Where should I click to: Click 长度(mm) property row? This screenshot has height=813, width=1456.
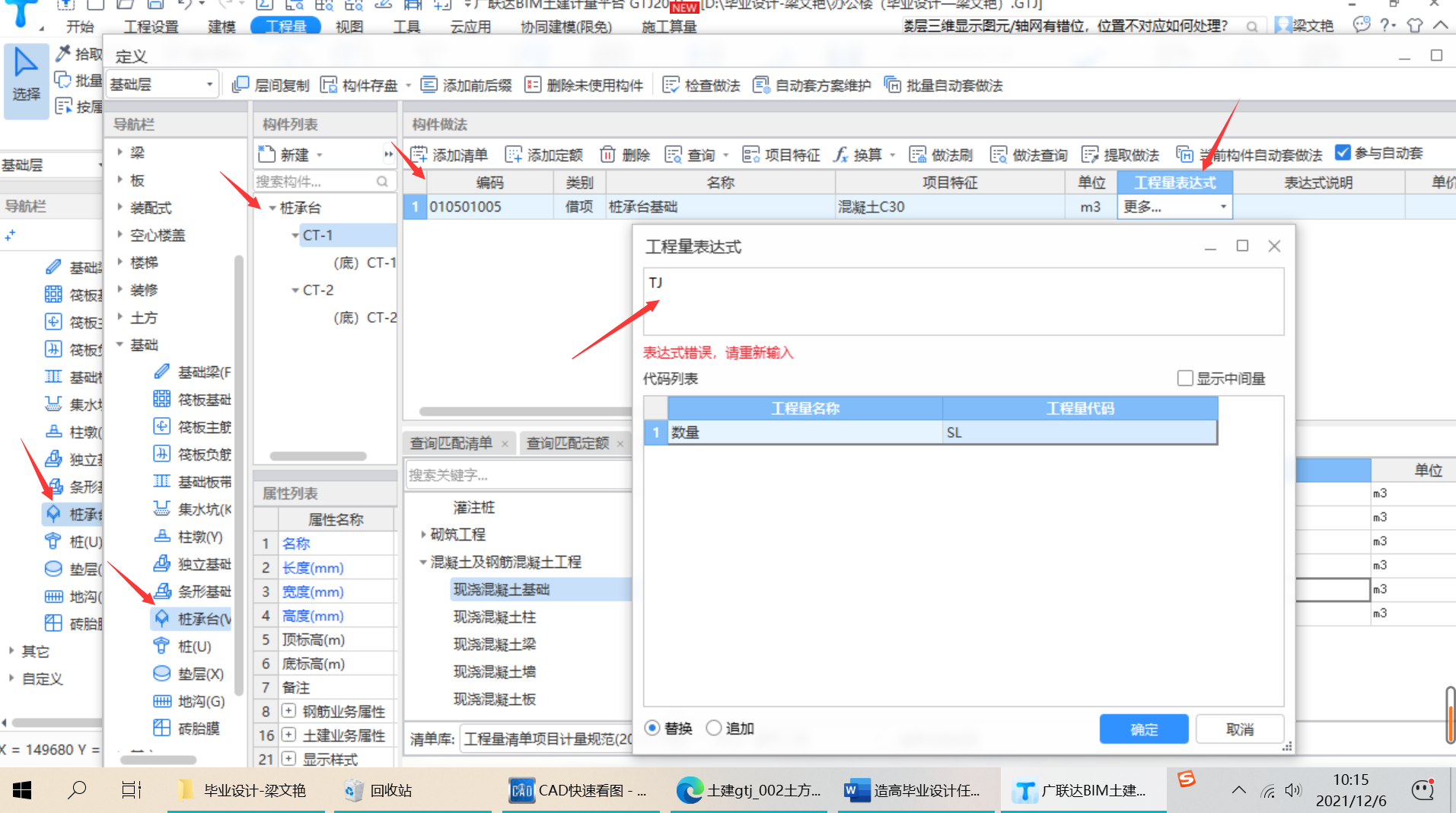coord(325,567)
